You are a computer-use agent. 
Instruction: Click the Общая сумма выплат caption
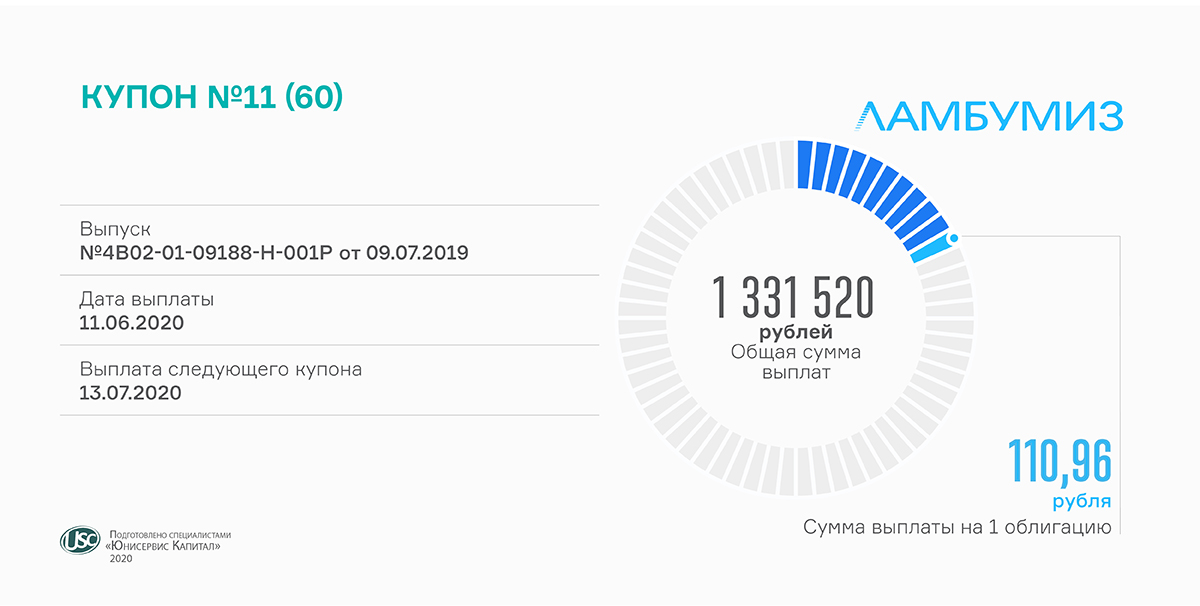[795, 362]
